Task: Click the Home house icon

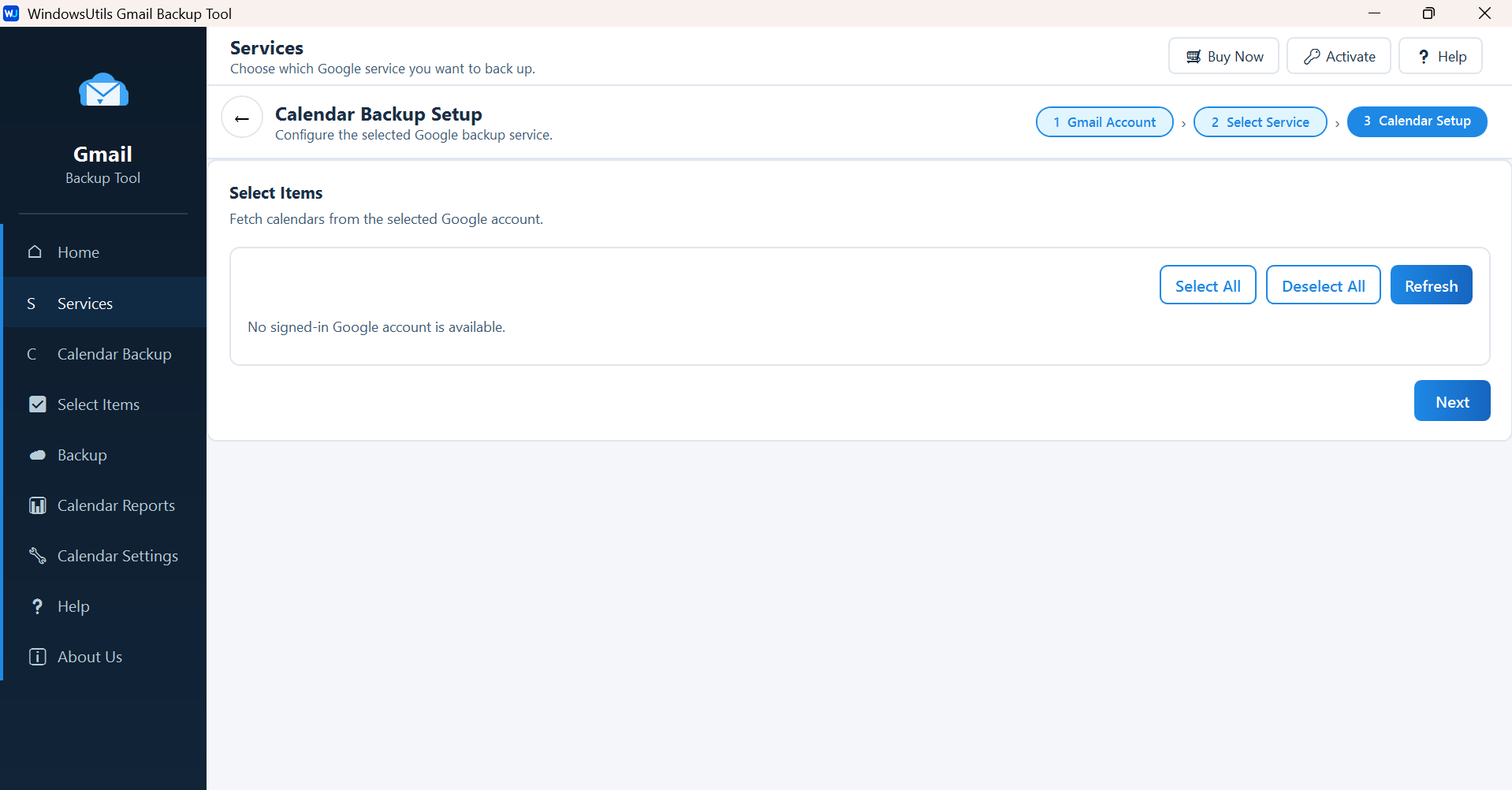Action: [x=35, y=252]
